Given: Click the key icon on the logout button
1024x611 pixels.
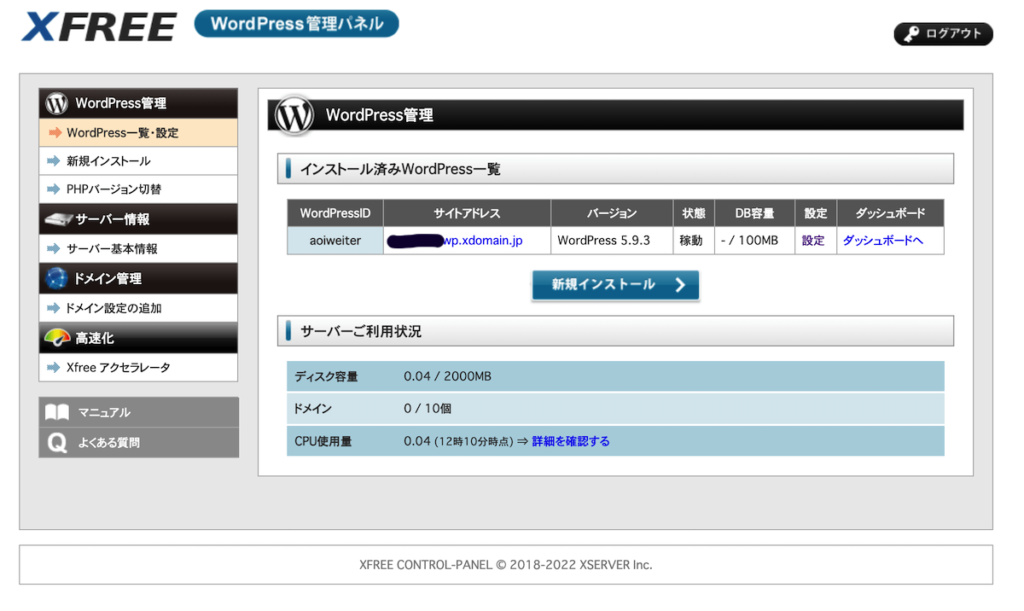Looking at the screenshot, I should point(911,34).
